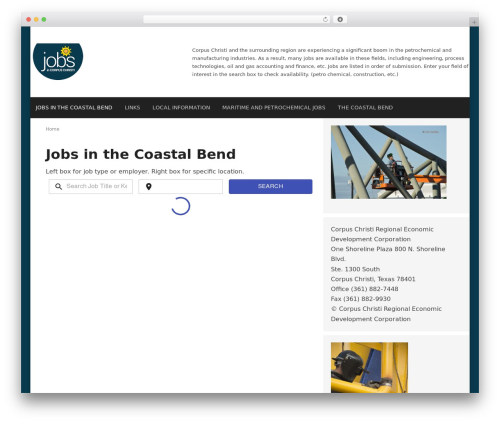The image size is (500, 423).
Task: Open the welder sidebar photo
Action: [x=369, y=367]
